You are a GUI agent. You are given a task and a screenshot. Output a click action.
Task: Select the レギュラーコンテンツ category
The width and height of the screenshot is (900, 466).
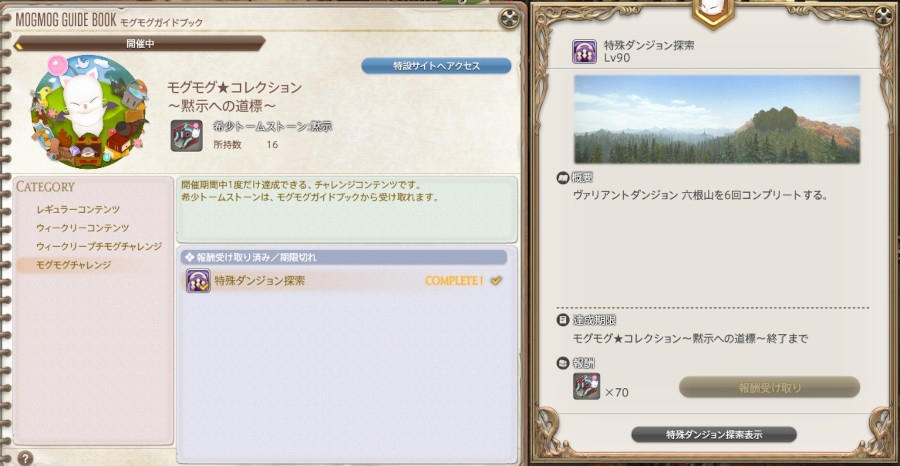point(78,209)
